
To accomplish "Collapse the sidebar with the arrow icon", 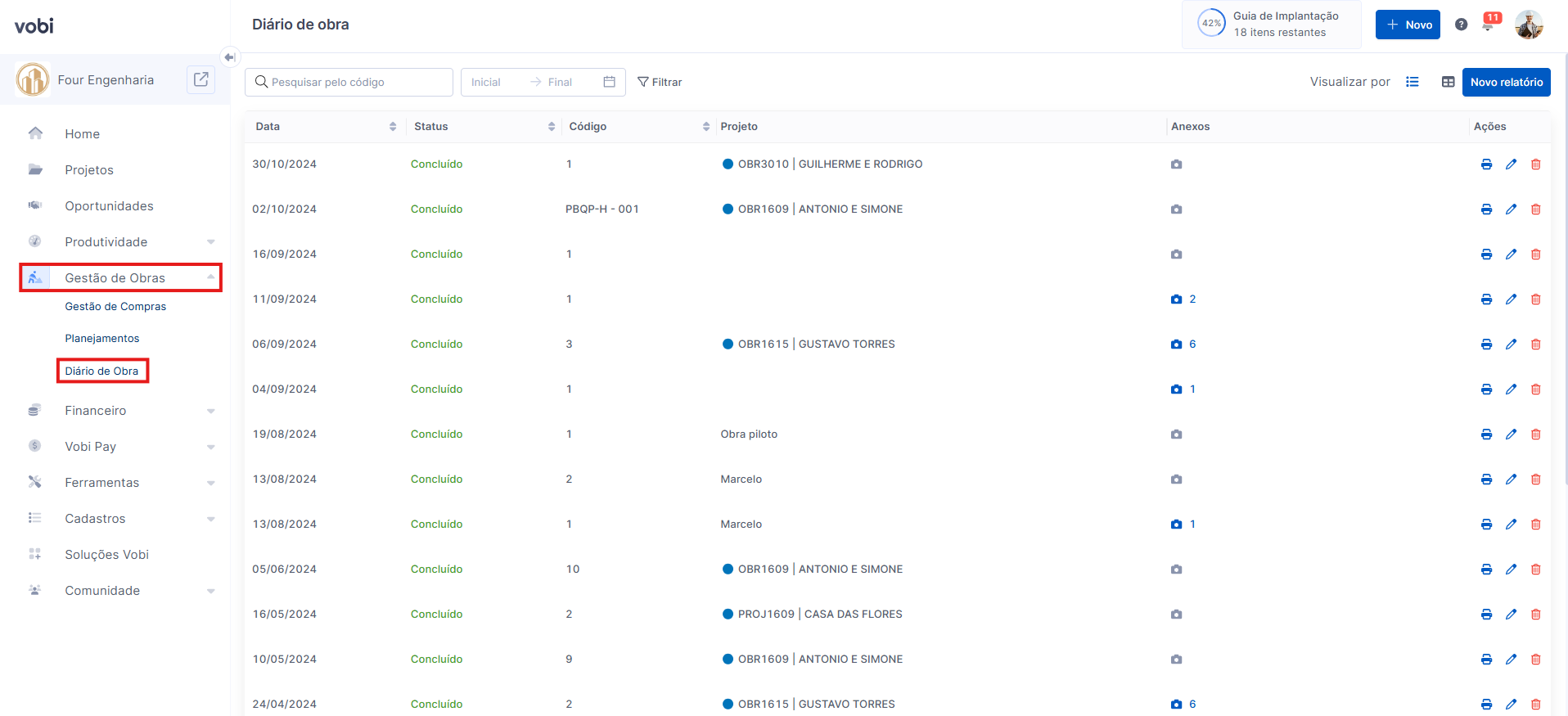I will [x=230, y=56].
